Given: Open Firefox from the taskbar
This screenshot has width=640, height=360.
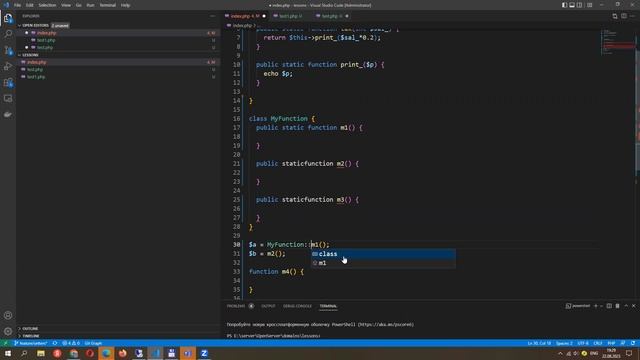Looking at the screenshot, I should click(122, 353).
